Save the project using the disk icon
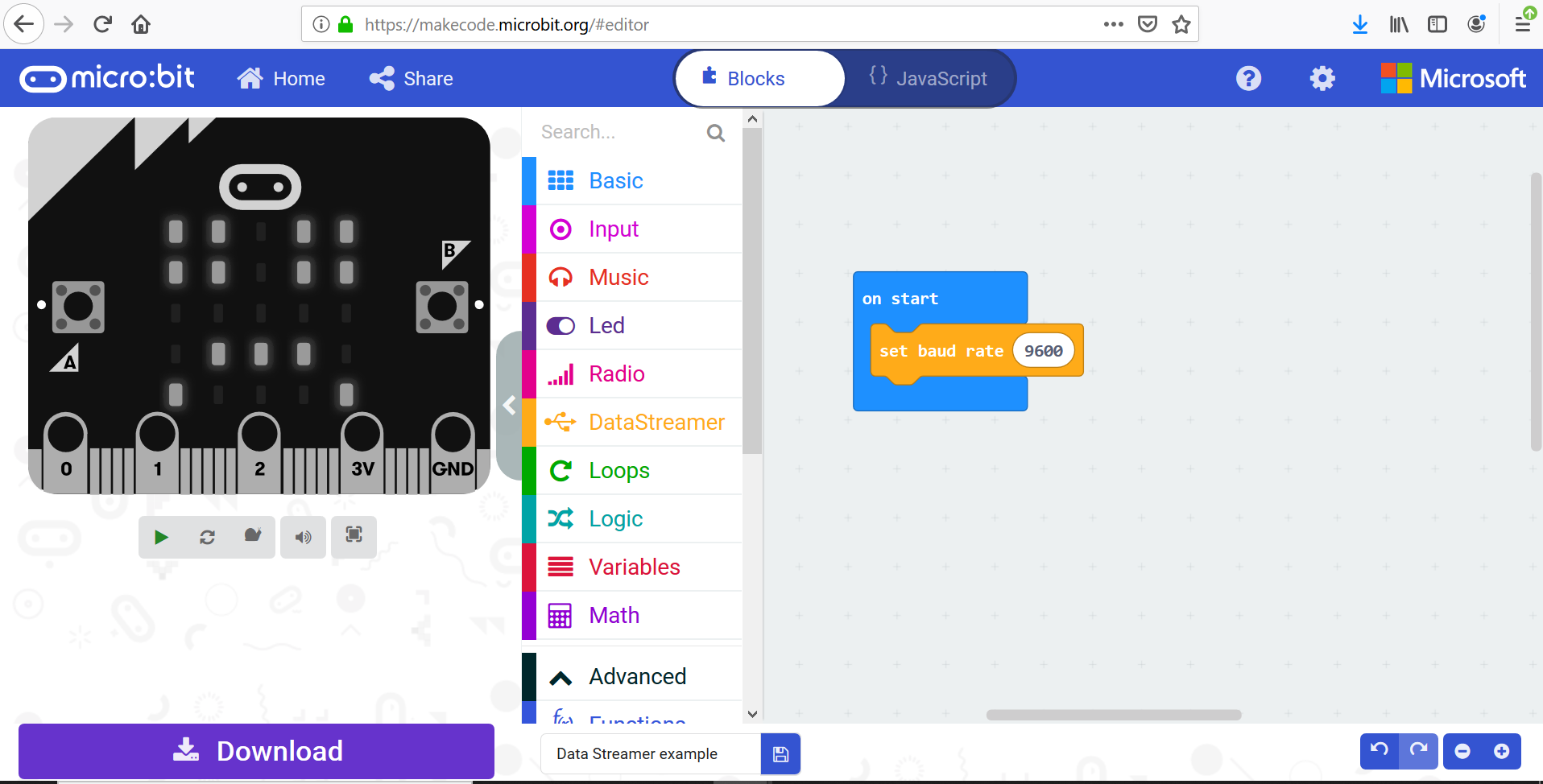The image size is (1543, 784). pyautogui.click(x=780, y=753)
